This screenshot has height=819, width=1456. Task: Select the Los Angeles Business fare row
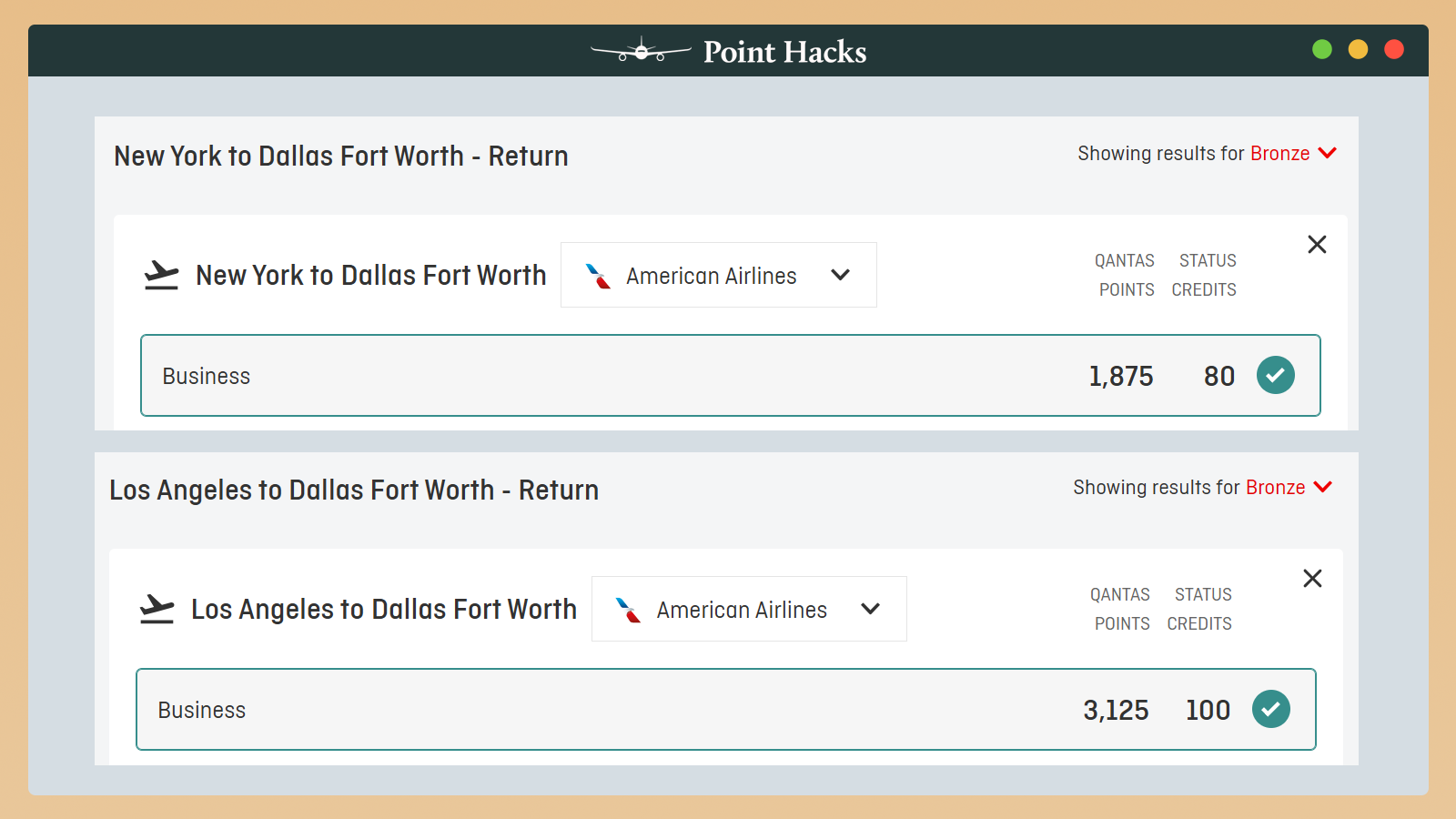(x=637, y=710)
